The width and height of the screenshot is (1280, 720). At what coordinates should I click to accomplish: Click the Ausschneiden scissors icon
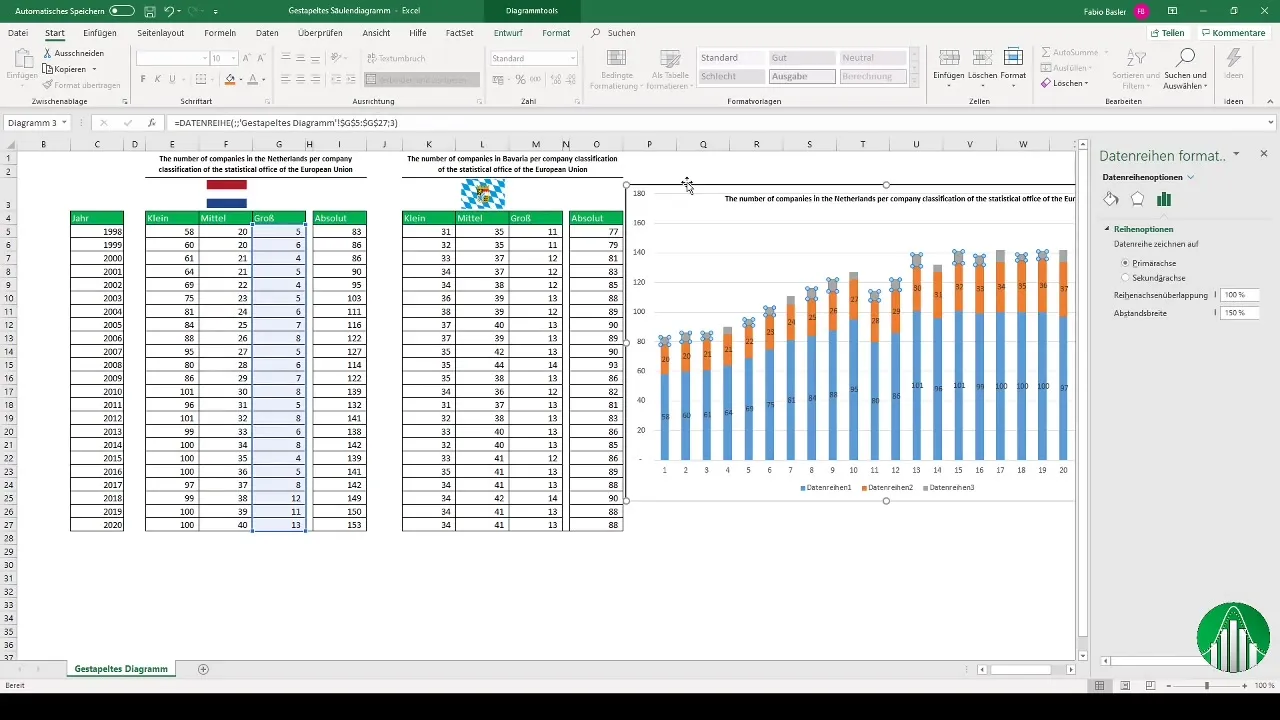click(x=47, y=53)
